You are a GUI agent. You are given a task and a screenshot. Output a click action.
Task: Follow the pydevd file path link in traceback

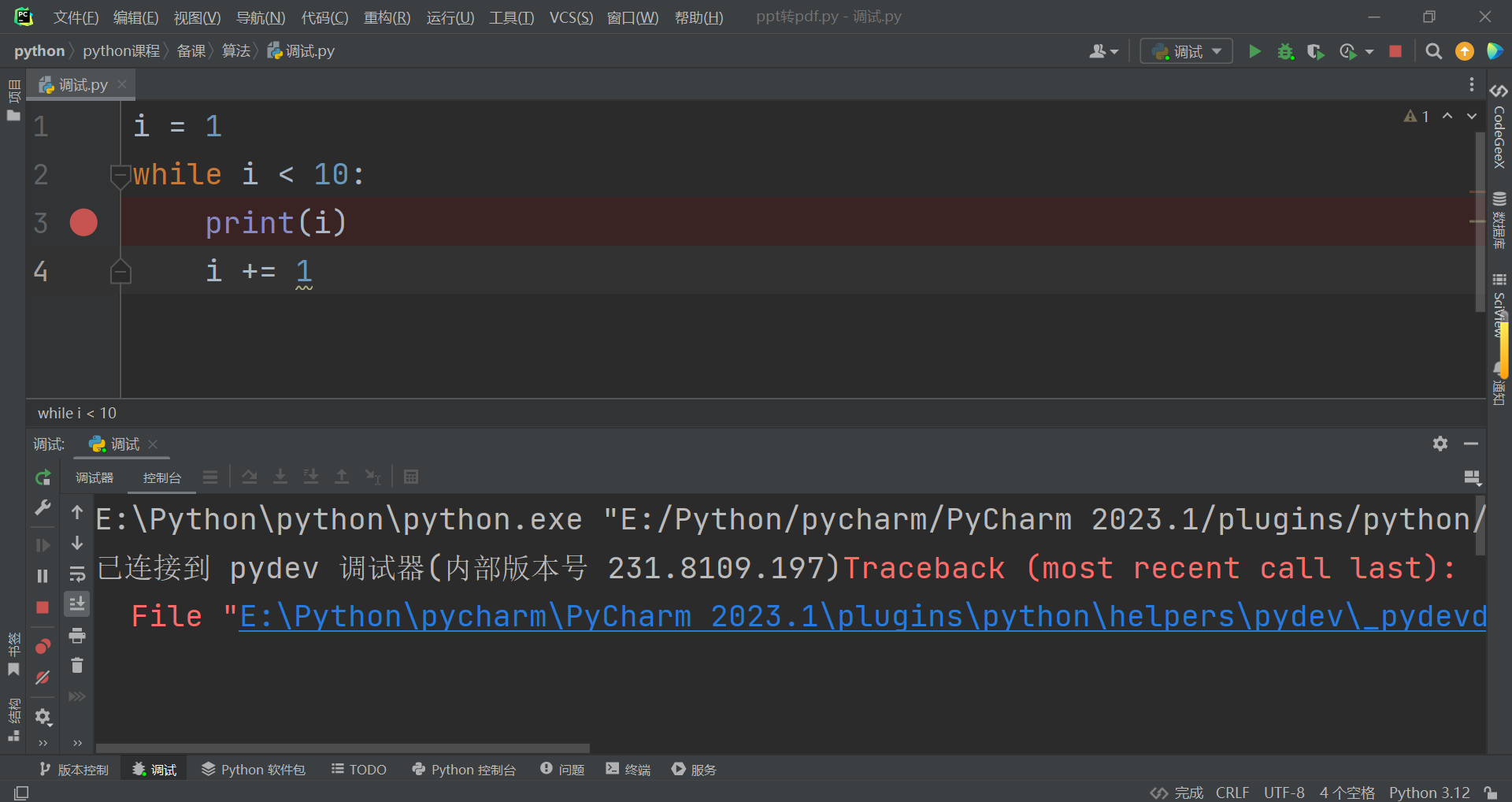[x=862, y=616]
